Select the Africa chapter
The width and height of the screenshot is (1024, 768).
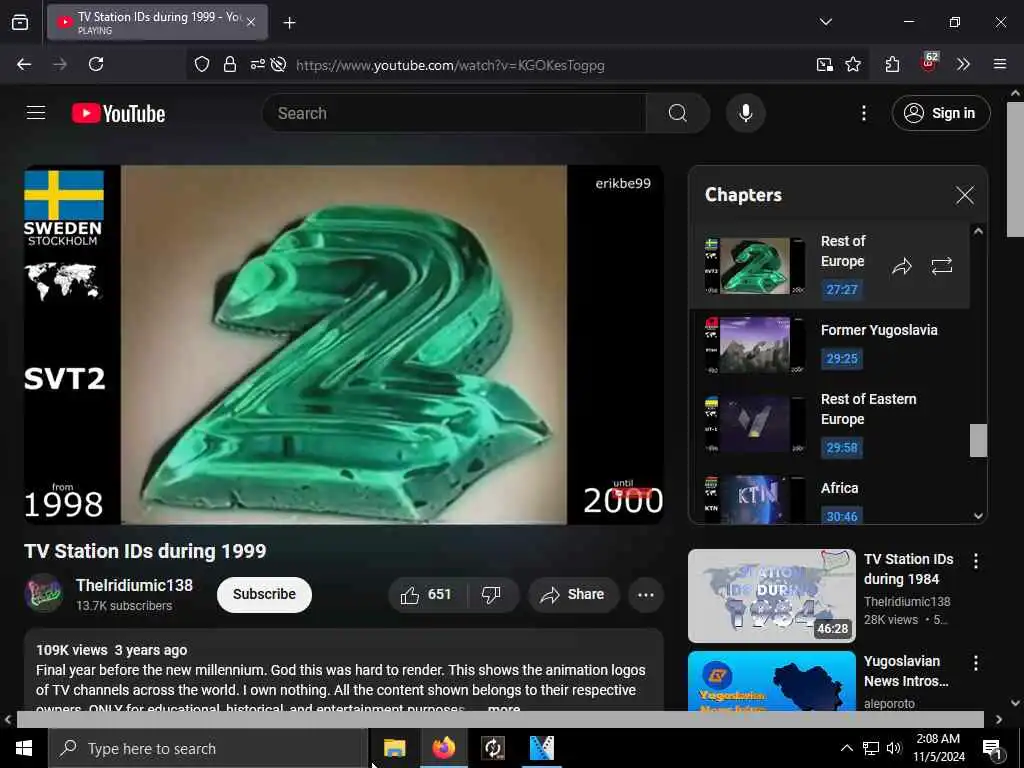829,500
